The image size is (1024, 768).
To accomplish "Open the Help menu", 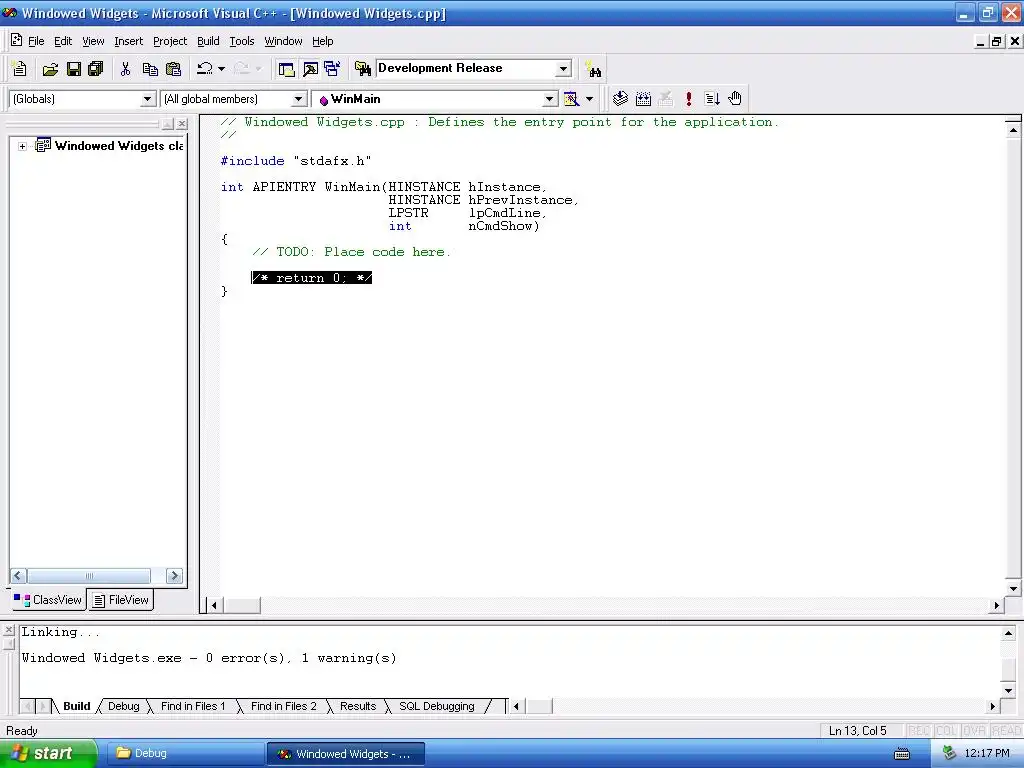I will 323,41.
